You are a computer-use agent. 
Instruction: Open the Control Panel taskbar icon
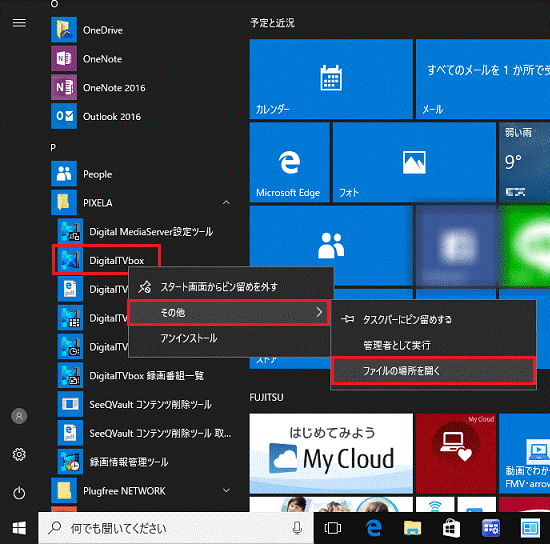tap(491, 528)
